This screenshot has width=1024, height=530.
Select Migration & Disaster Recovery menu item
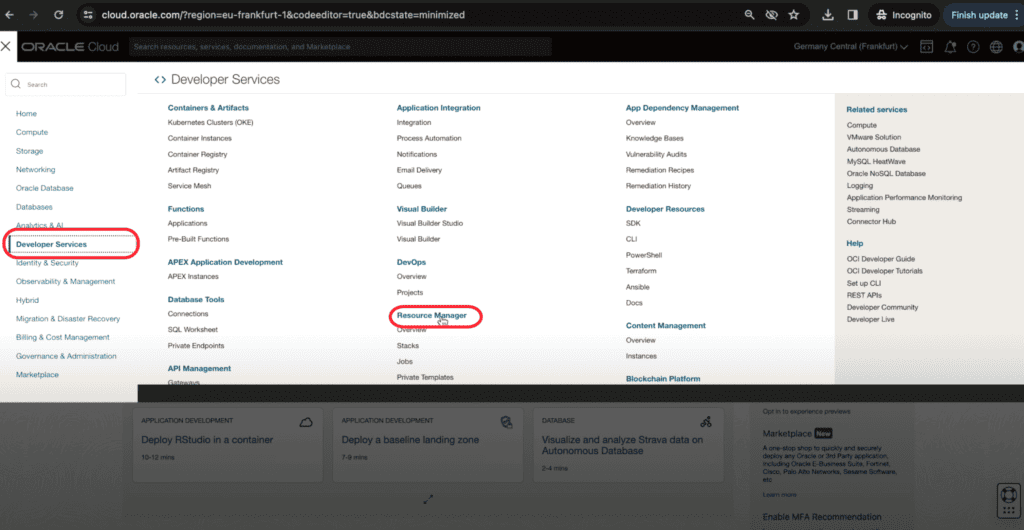coord(68,319)
